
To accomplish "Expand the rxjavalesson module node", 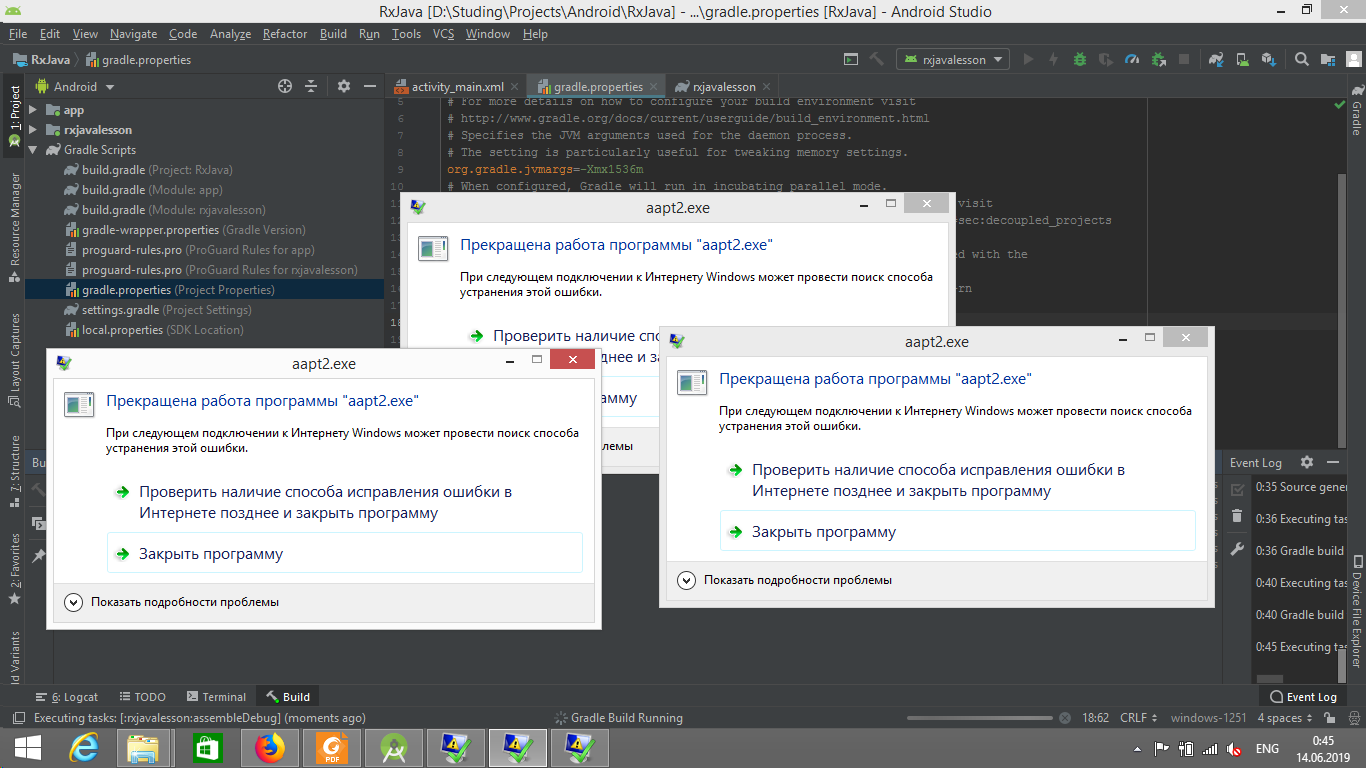I will pyautogui.click(x=33, y=130).
